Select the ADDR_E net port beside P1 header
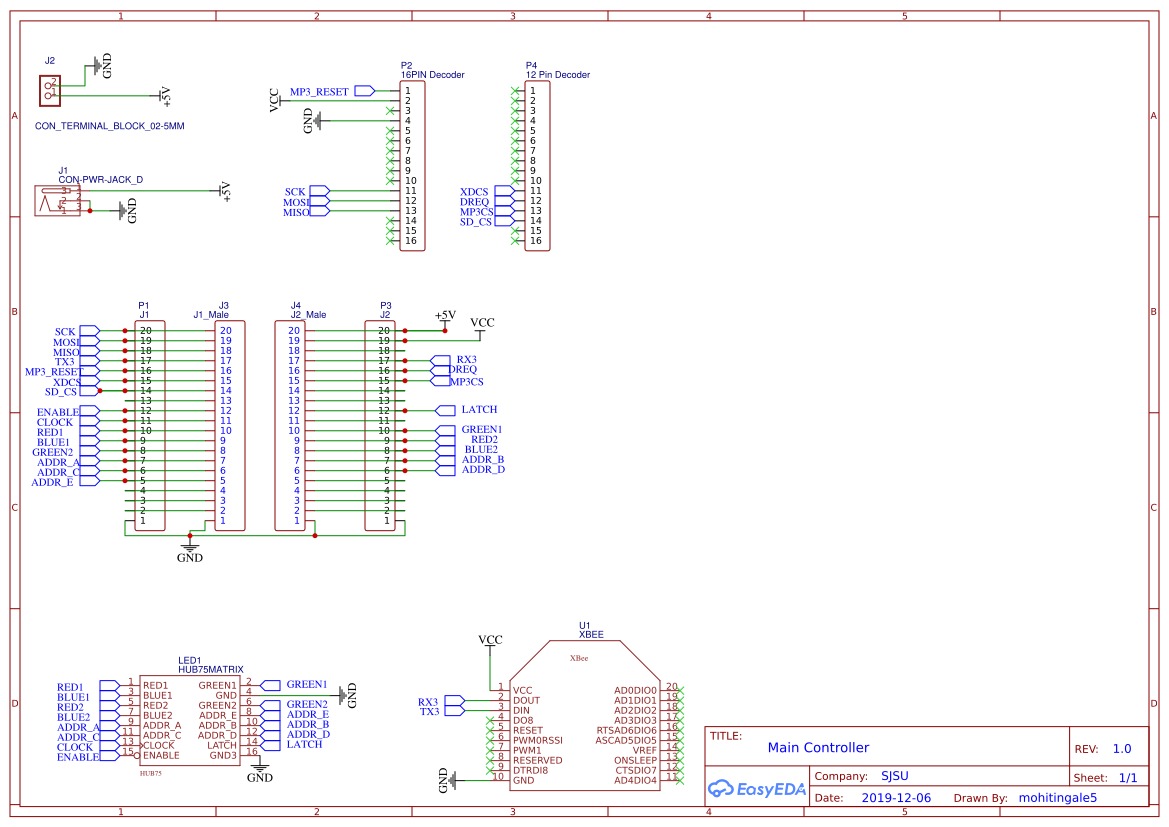 (89, 481)
